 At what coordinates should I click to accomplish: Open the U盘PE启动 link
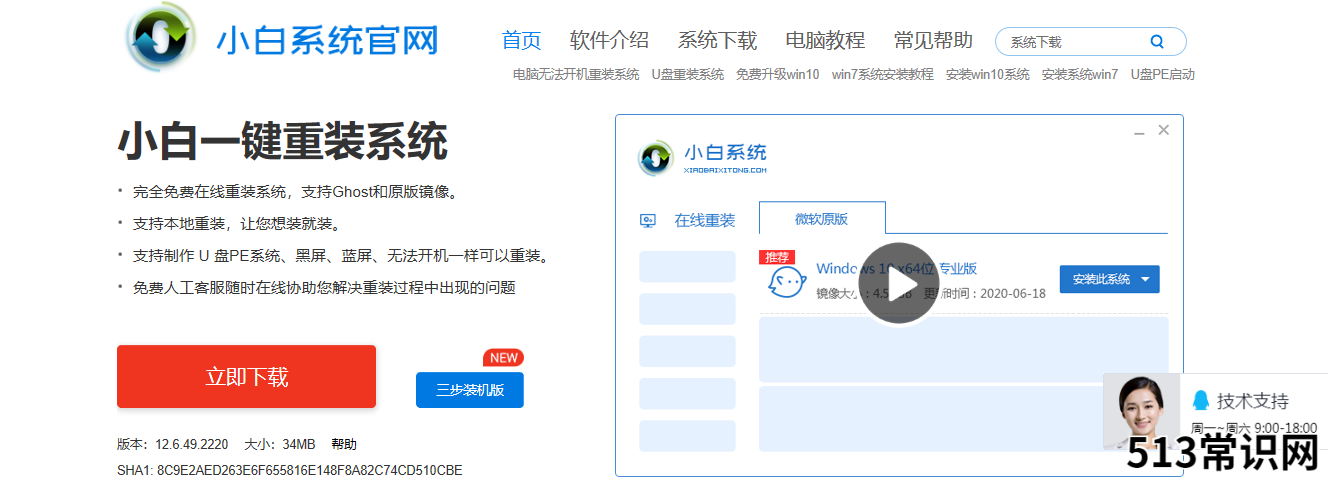point(1163,74)
